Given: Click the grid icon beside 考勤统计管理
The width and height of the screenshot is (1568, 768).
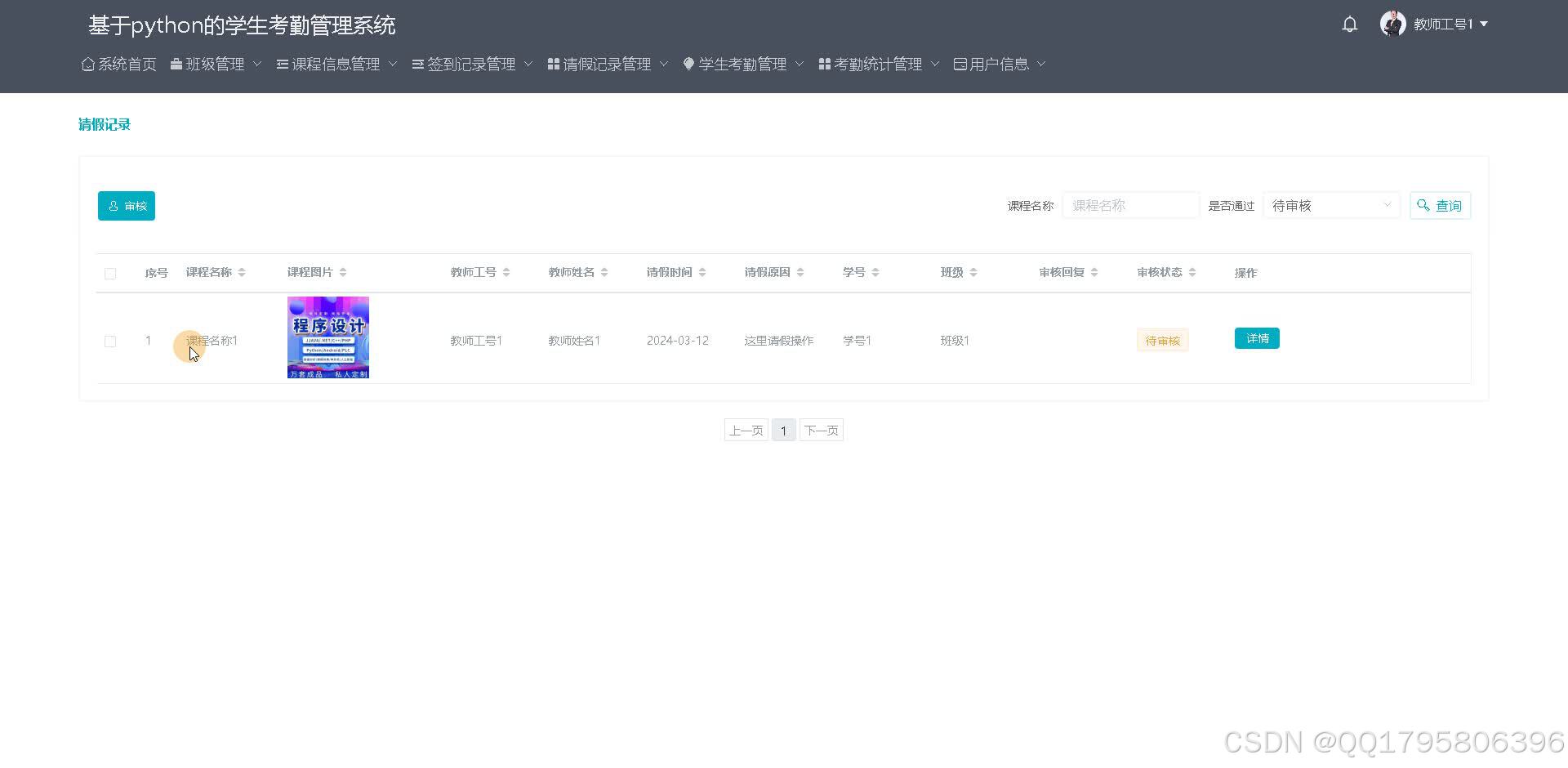Looking at the screenshot, I should point(825,64).
